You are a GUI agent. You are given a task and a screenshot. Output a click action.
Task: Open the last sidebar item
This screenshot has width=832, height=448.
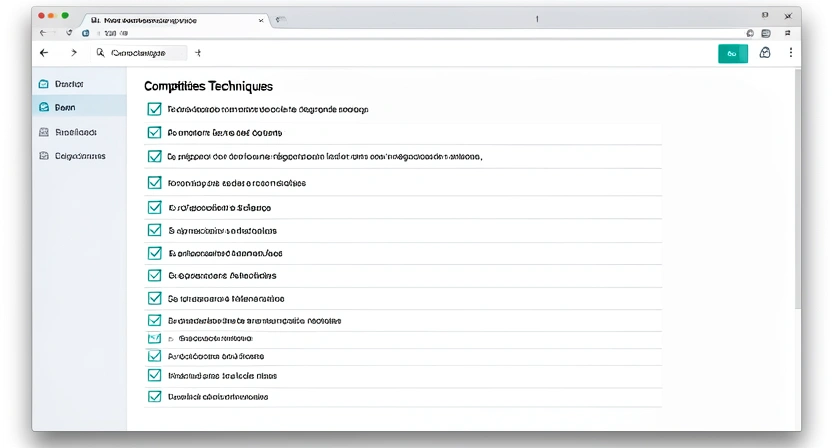point(79,156)
